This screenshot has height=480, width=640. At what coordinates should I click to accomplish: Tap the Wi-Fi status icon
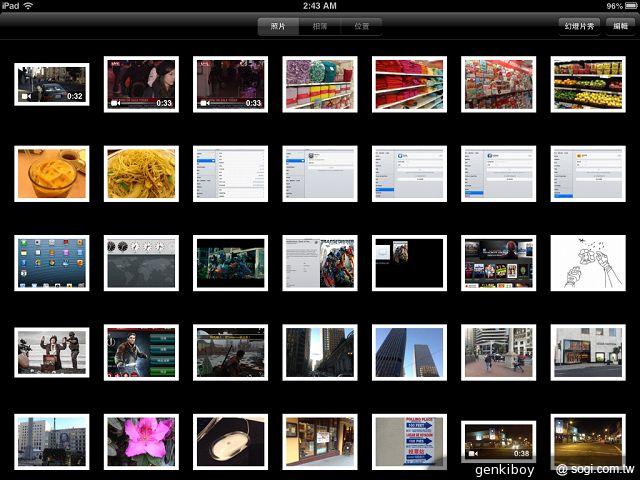pos(28,6)
